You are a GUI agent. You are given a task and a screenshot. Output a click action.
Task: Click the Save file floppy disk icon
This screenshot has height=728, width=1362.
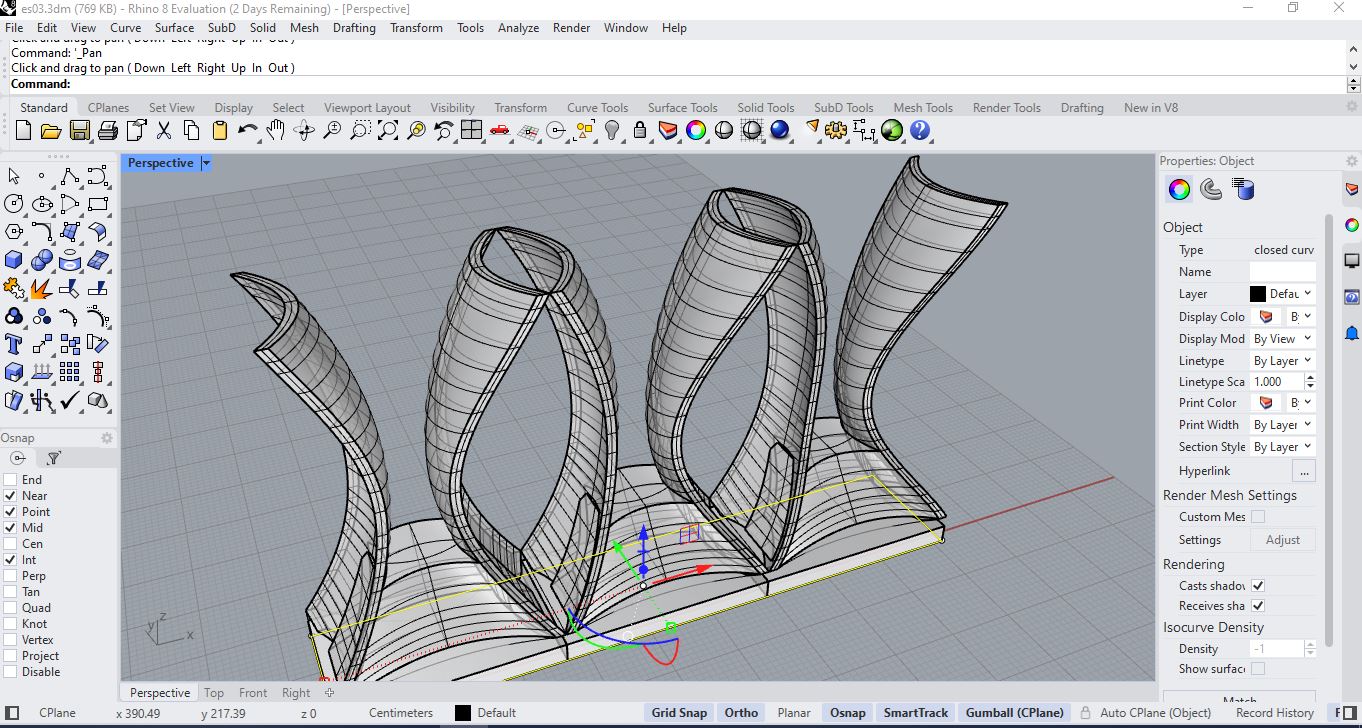click(x=79, y=130)
